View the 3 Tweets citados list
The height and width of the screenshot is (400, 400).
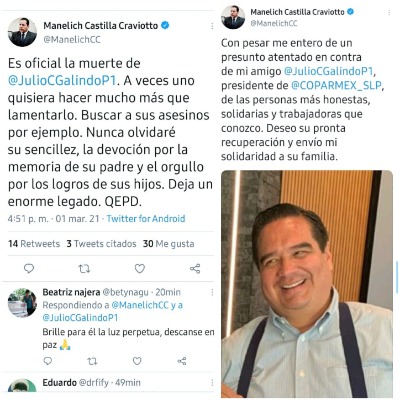101,244
